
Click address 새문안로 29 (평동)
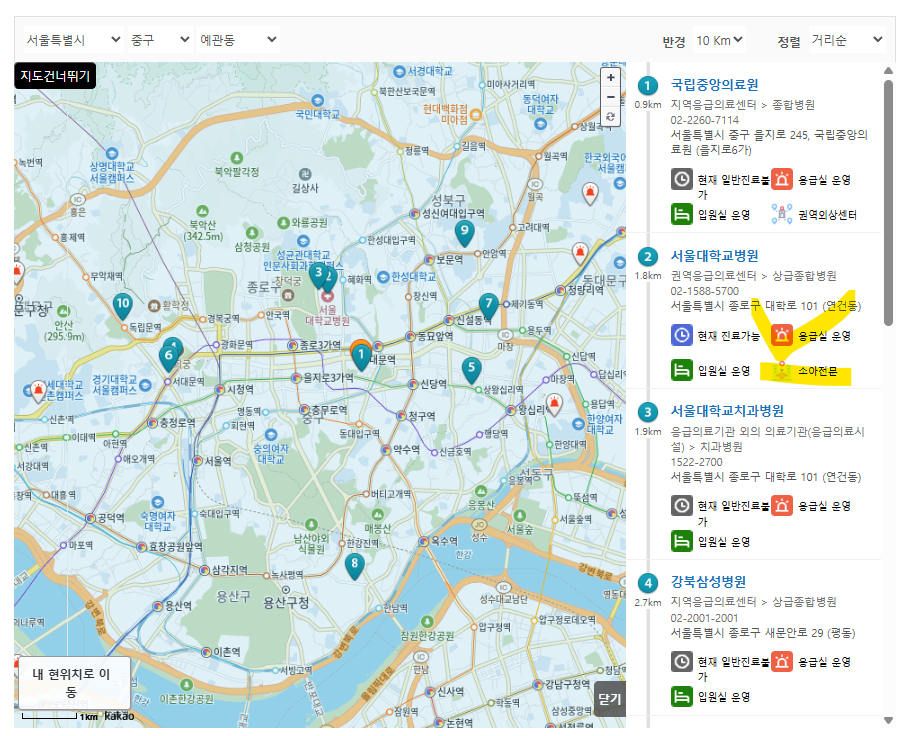[x=810, y=633]
